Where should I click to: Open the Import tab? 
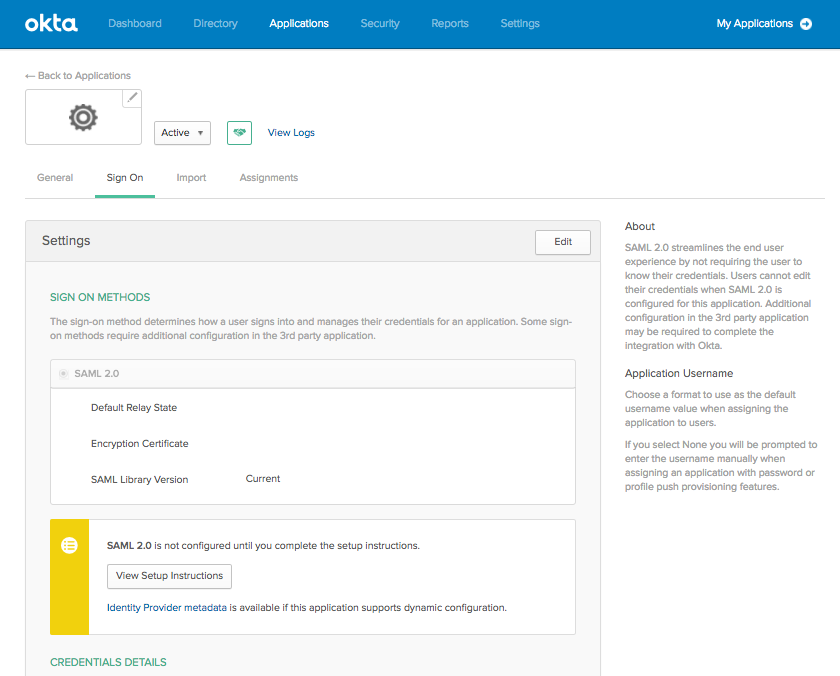click(191, 177)
